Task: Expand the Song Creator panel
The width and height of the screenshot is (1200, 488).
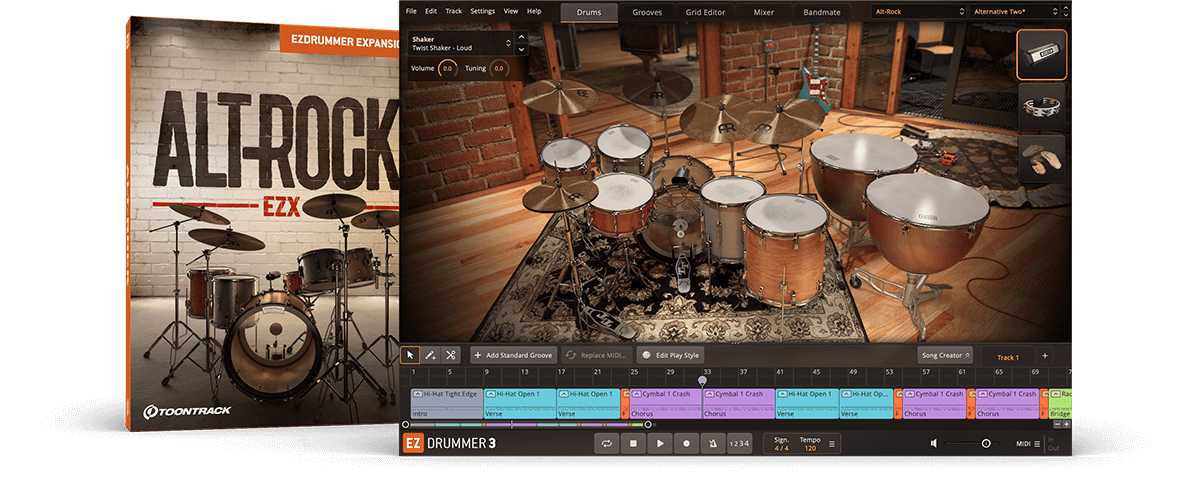Action: coord(945,355)
